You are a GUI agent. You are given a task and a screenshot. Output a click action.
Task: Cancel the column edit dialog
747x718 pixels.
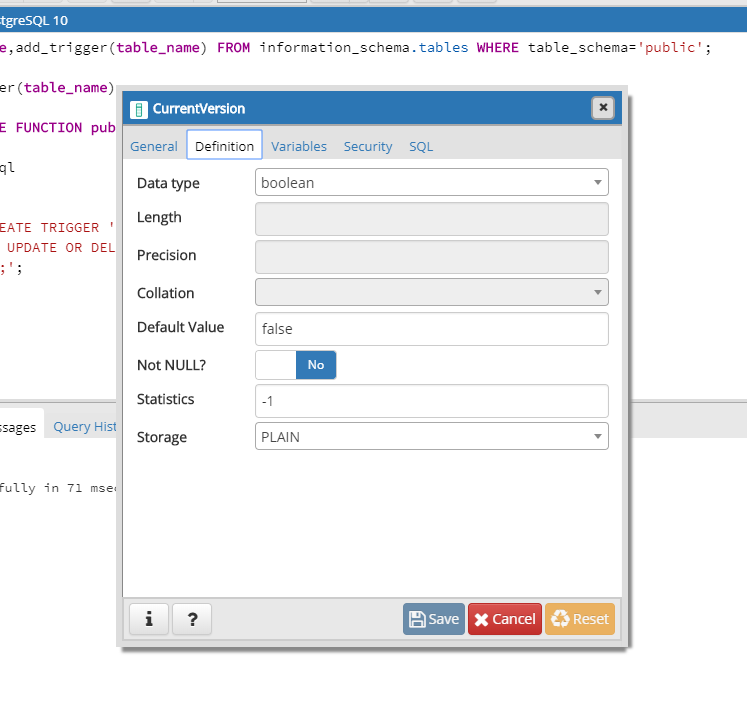[x=504, y=619]
